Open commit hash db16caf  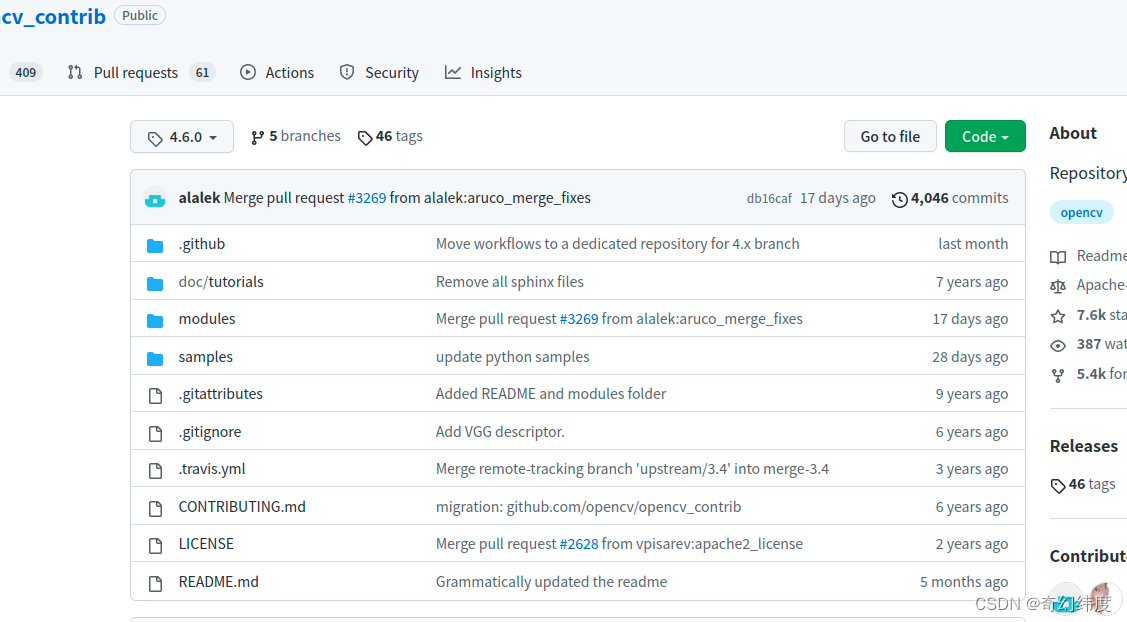point(769,199)
